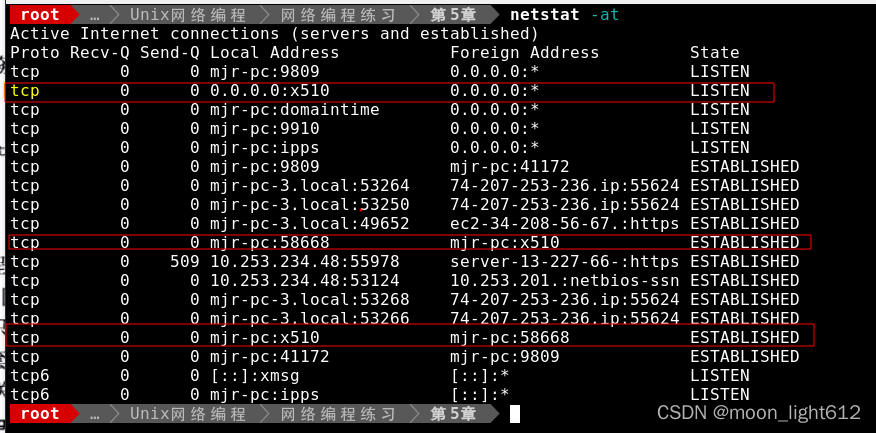Click the "netstat -at" command text
The image size is (876, 433).
(x=564, y=14)
